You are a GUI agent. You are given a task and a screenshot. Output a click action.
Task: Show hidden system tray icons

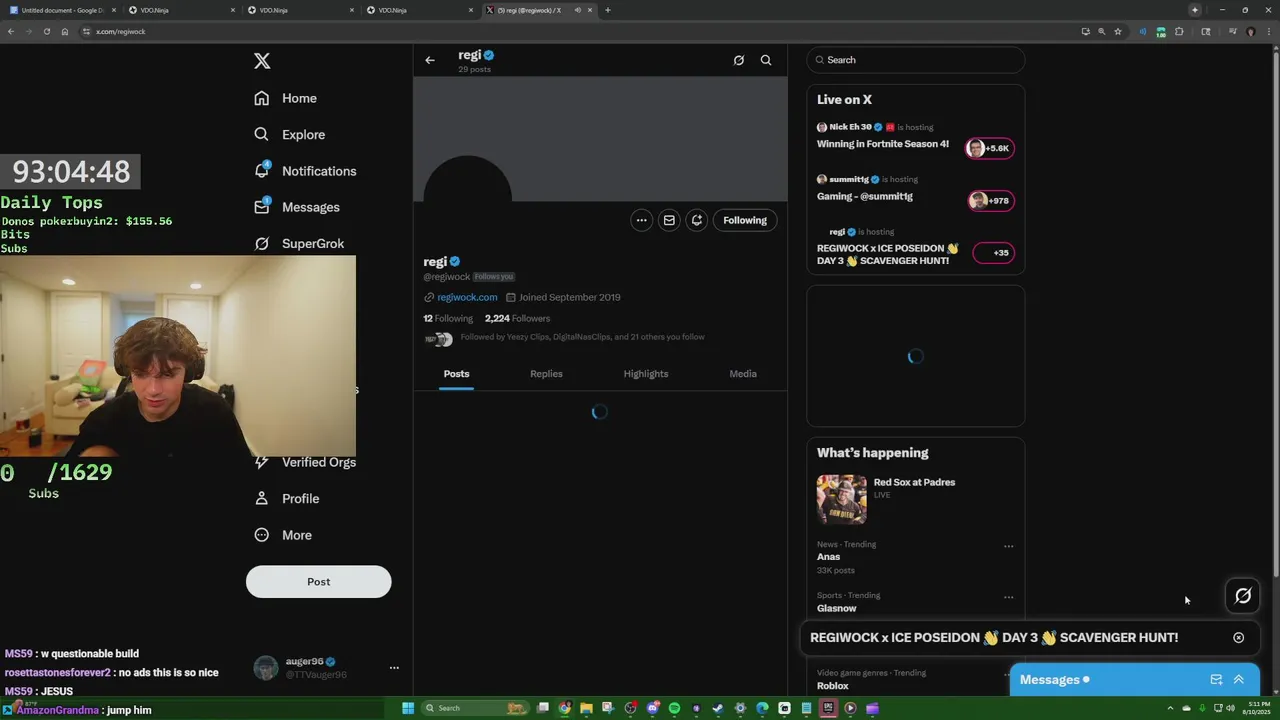point(1172,708)
